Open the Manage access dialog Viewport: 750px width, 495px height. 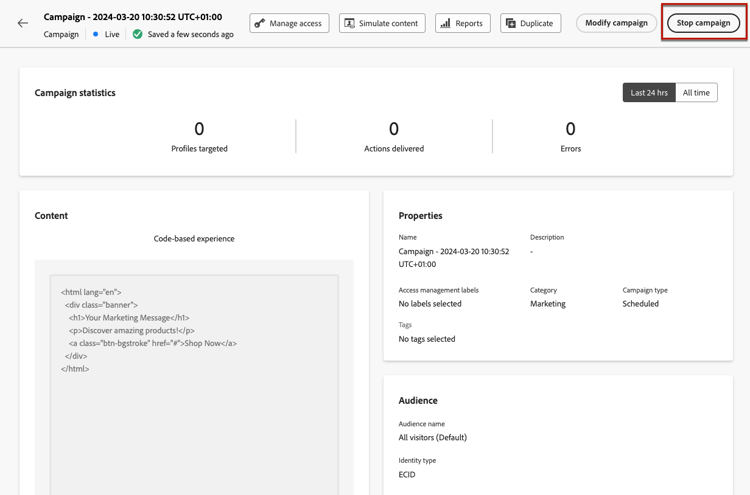click(x=296, y=23)
